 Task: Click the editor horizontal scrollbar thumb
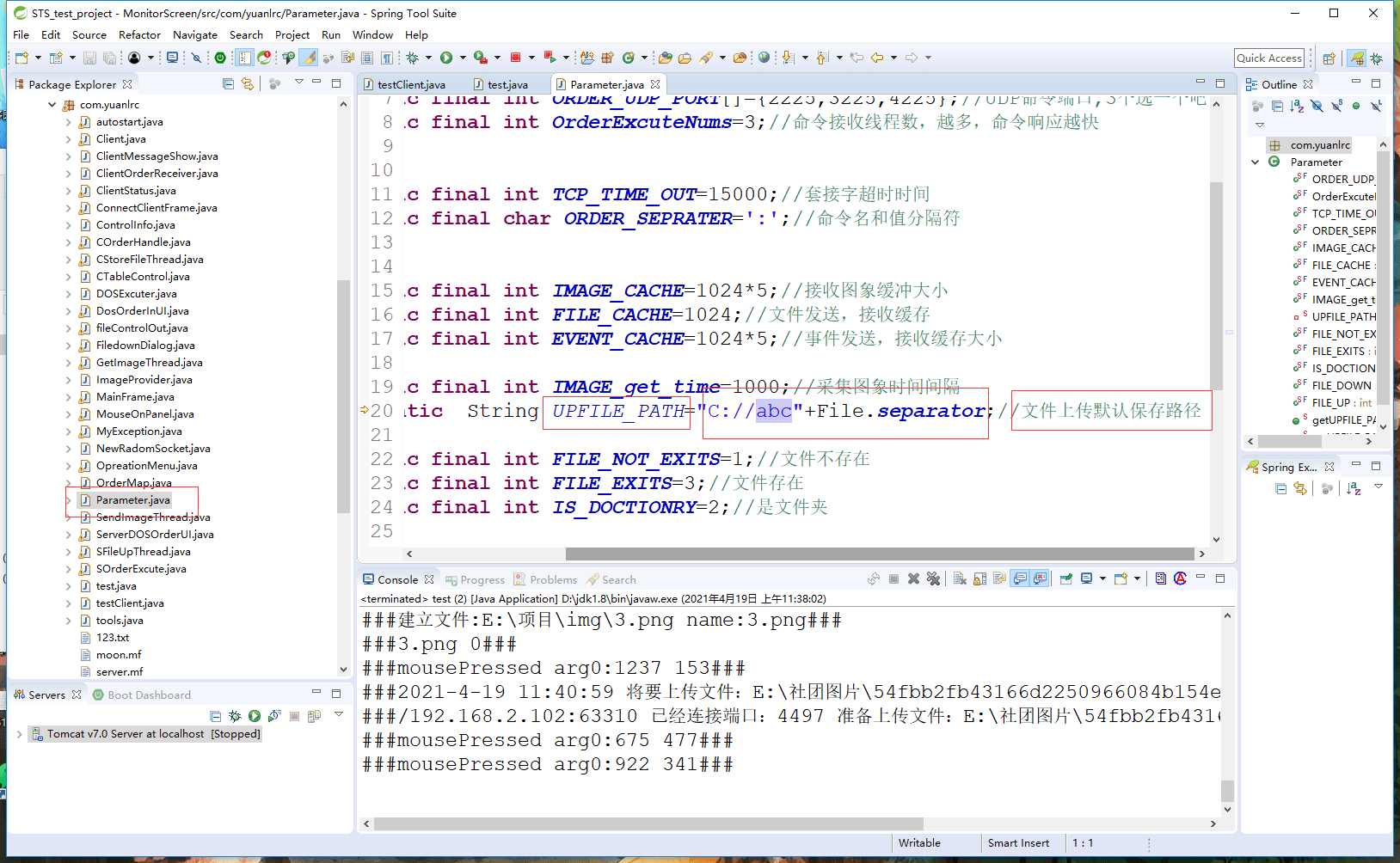coord(881,554)
